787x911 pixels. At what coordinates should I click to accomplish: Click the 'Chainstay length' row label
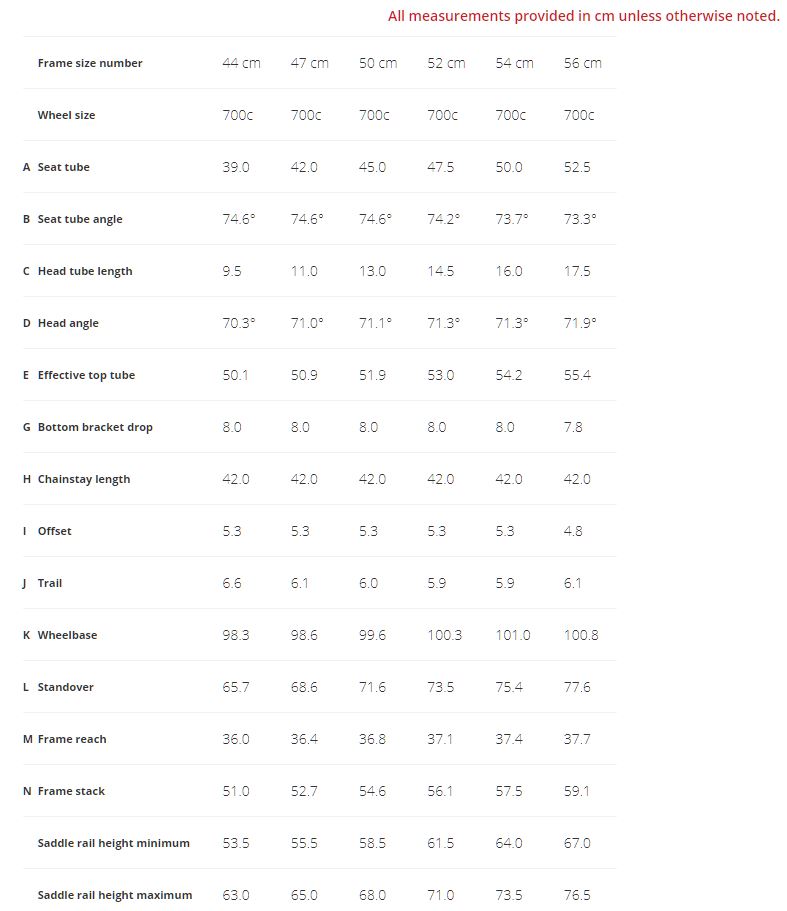point(84,479)
